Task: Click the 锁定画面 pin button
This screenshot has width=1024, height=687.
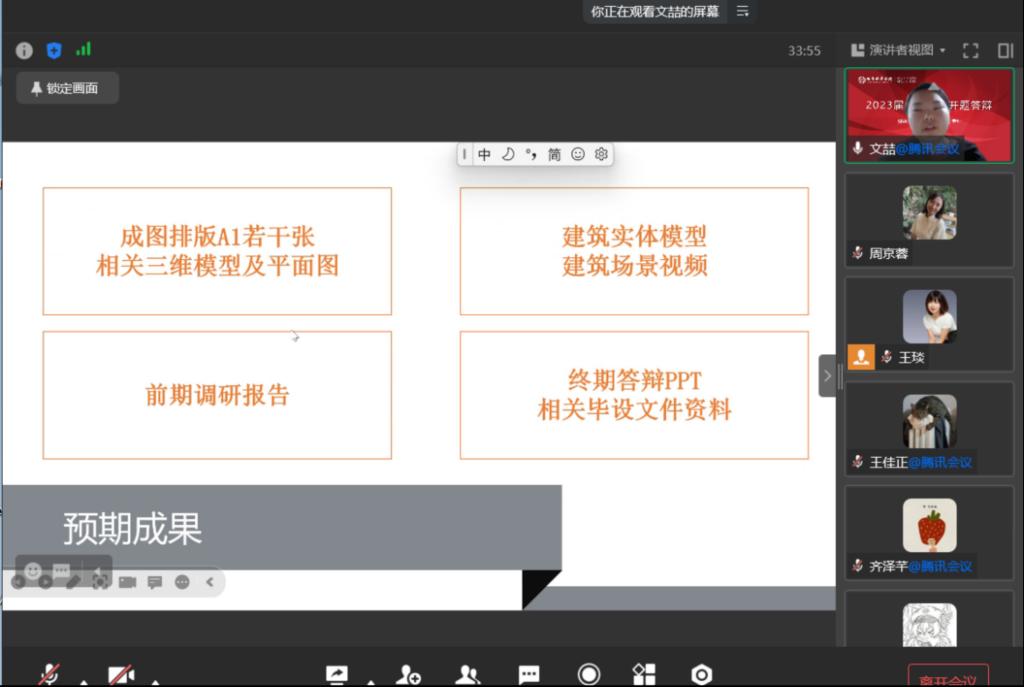Action: point(67,88)
